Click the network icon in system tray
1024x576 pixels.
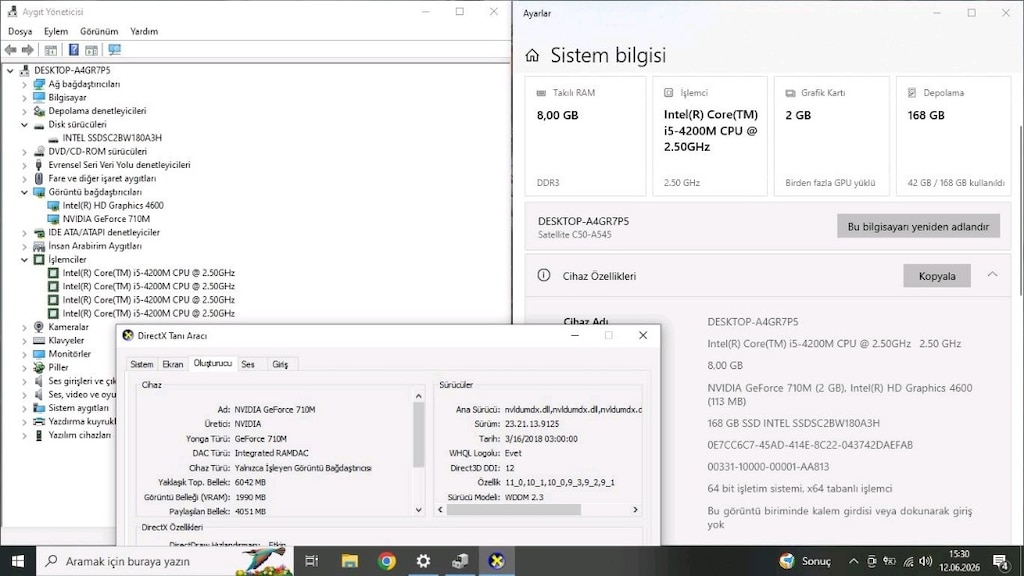point(908,561)
